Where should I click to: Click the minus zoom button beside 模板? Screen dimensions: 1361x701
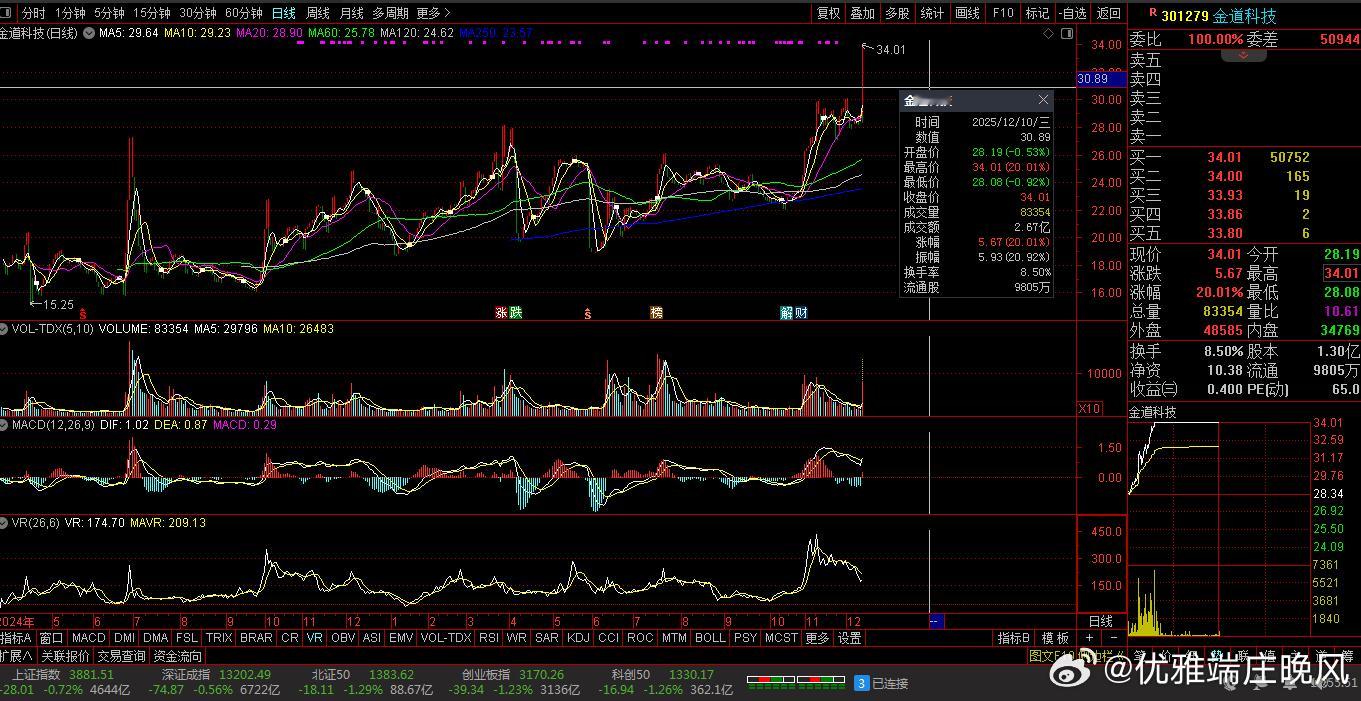pyautogui.click(x=1113, y=638)
